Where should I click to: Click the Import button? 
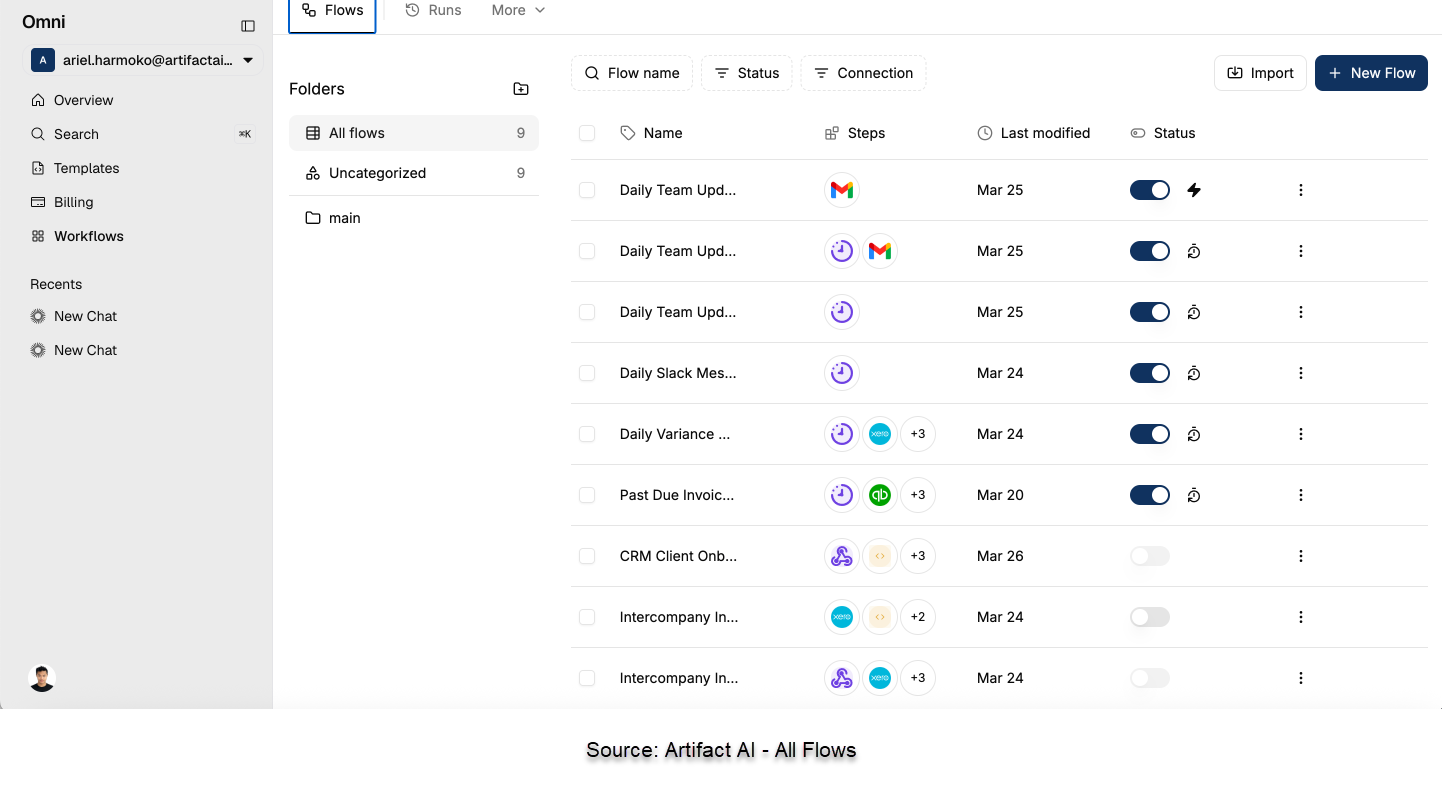click(1260, 72)
